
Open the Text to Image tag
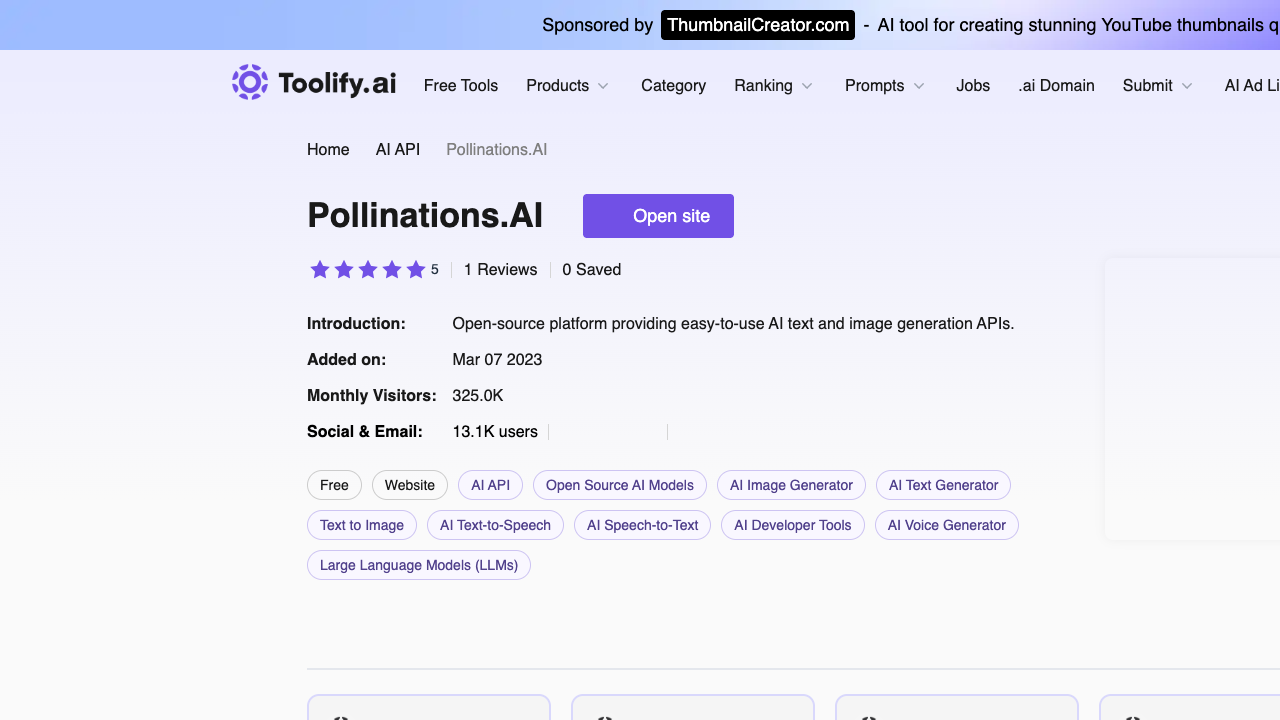[362, 525]
